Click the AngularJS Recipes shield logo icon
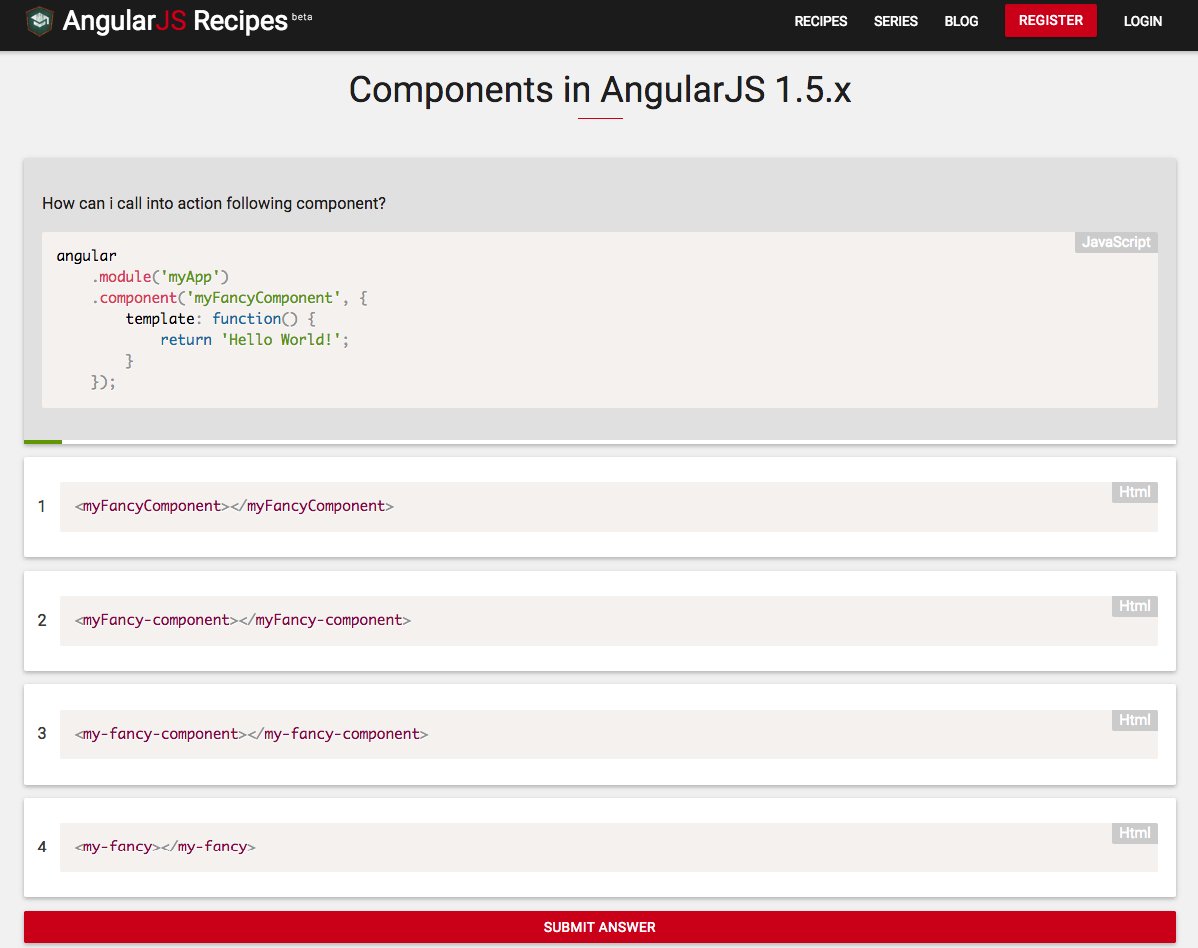1198x948 pixels. pyautogui.click(x=40, y=21)
